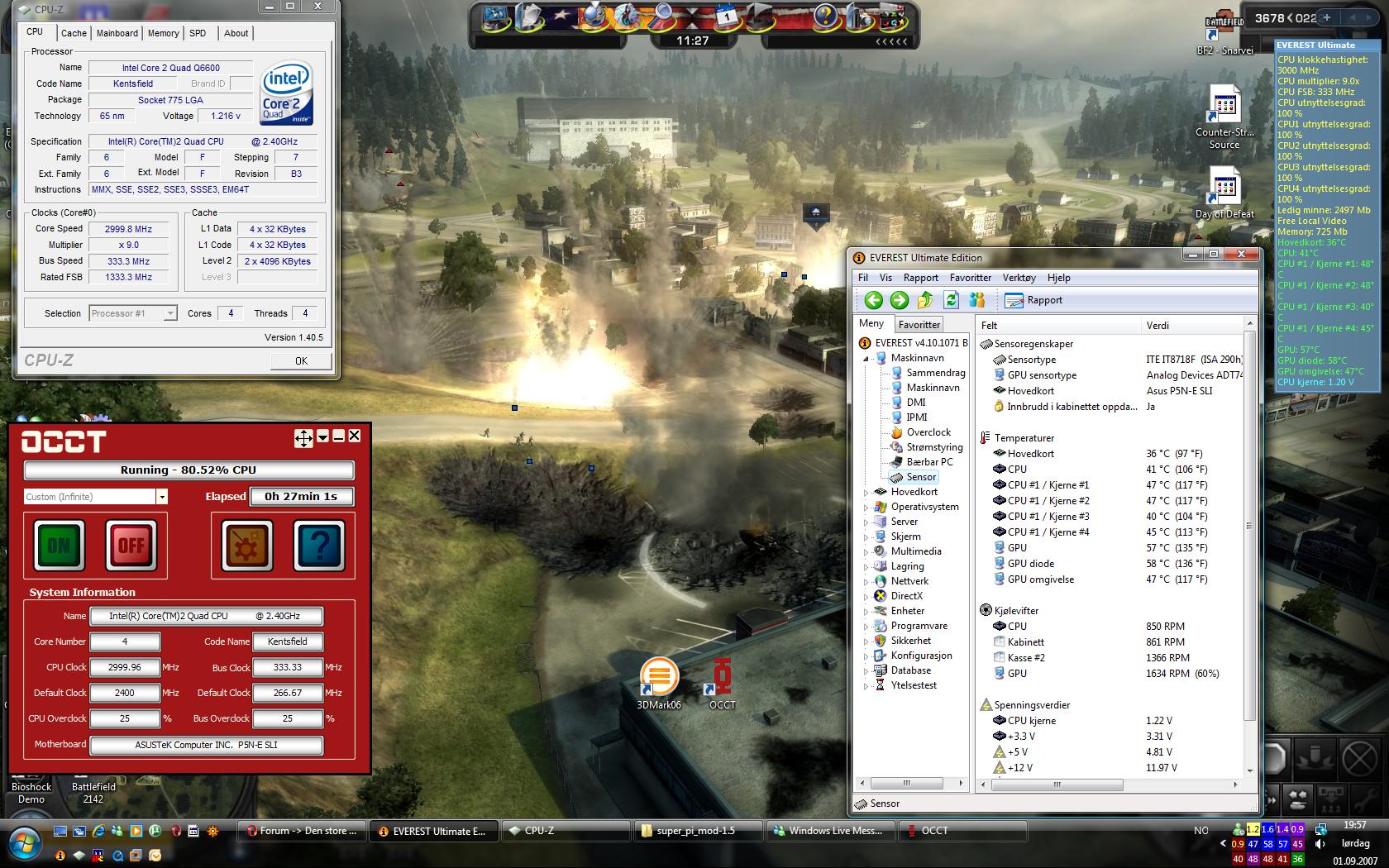Click the NO language indicator in taskbar
This screenshot has height=868, width=1389.
click(1201, 831)
